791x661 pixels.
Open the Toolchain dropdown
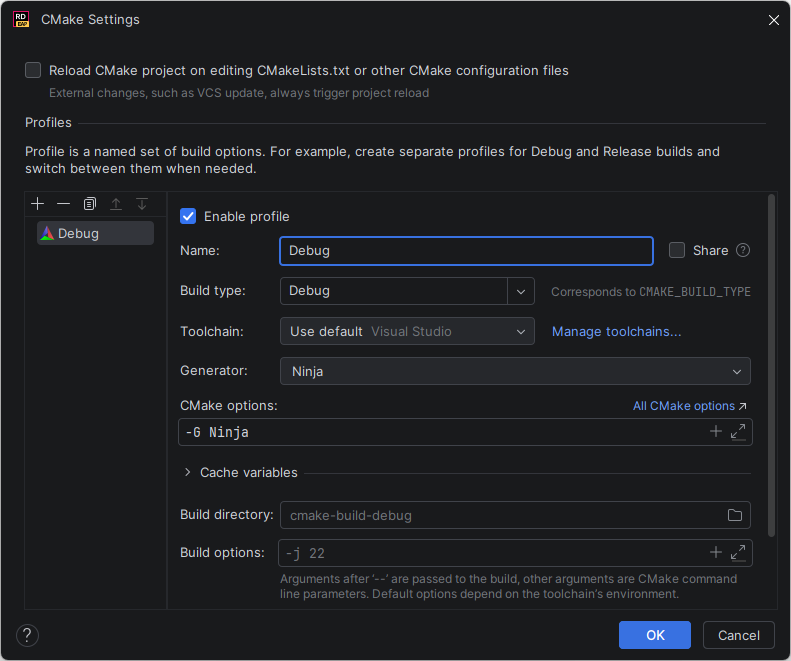point(407,332)
